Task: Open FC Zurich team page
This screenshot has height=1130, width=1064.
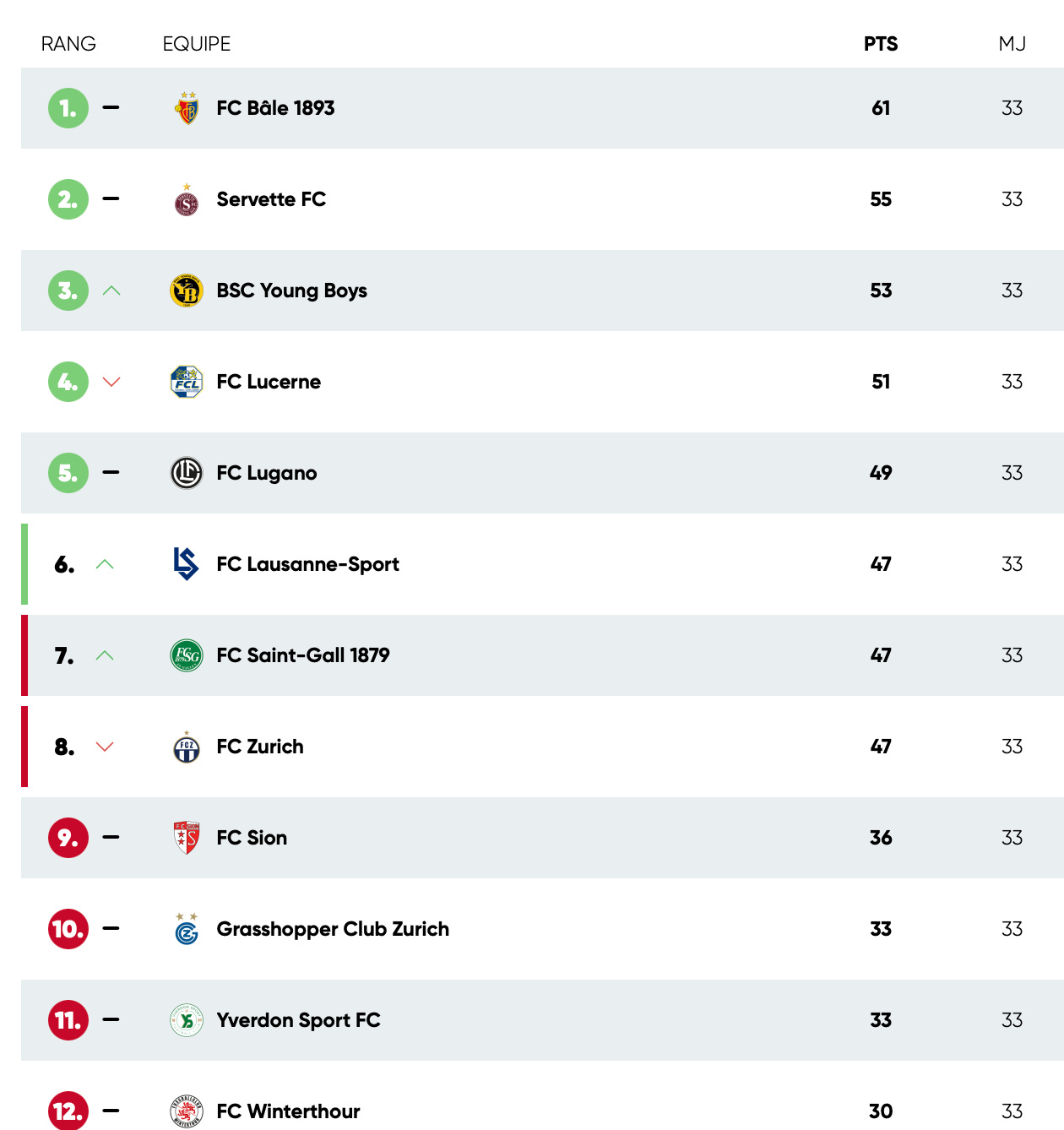Action: [x=259, y=747]
